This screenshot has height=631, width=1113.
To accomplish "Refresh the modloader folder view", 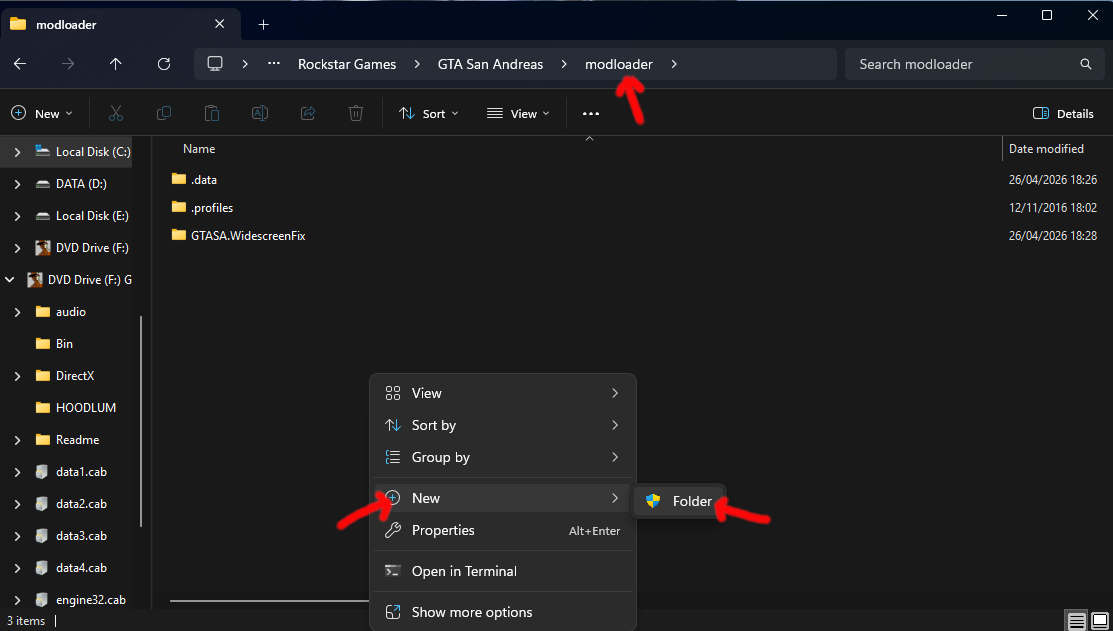I will pos(164,64).
